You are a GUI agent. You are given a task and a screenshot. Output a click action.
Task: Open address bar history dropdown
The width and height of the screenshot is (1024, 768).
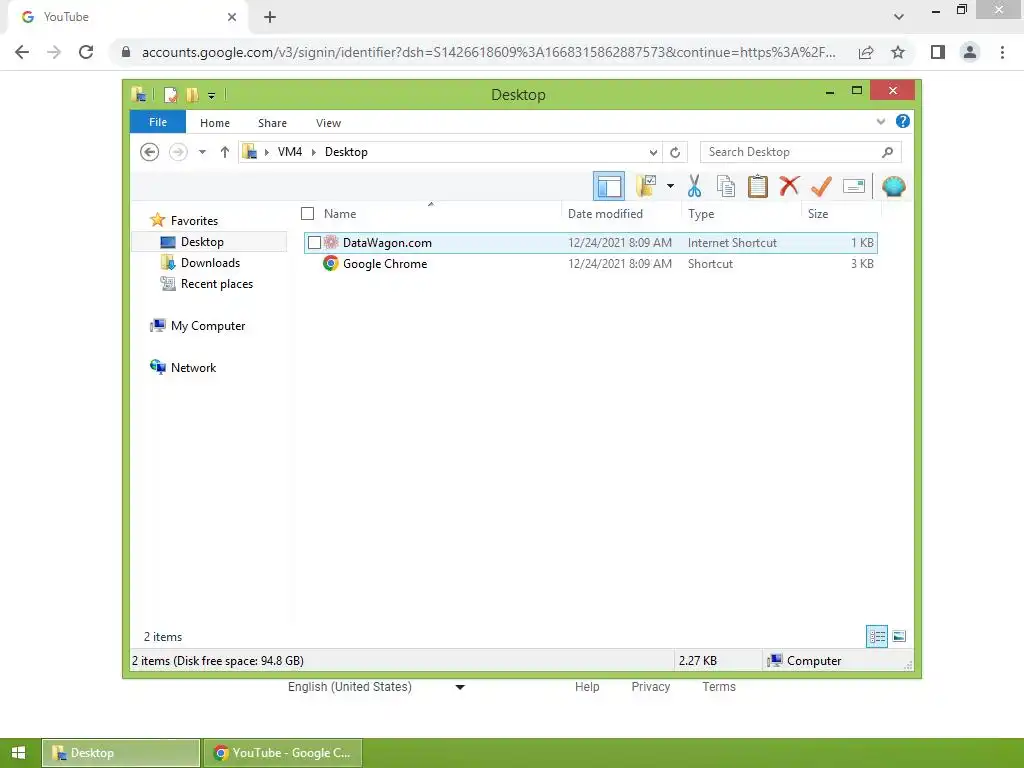[x=653, y=153]
